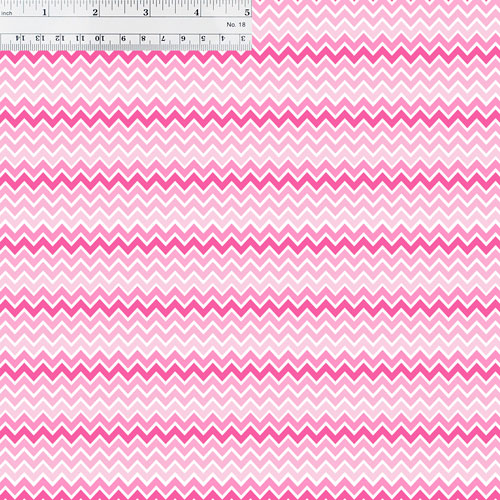Select the 2 inch mark on the ruler

click(95, 12)
